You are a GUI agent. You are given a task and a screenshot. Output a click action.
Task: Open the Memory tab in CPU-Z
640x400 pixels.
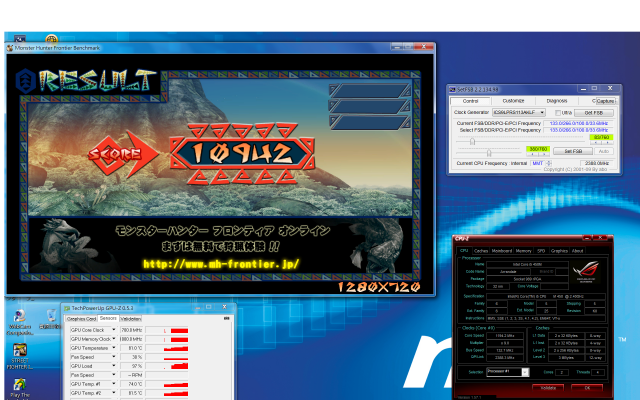tap(523, 251)
